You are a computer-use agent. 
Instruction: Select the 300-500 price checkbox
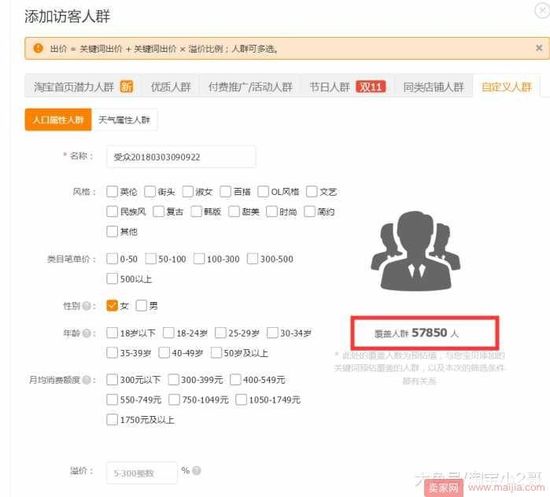tap(253, 259)
